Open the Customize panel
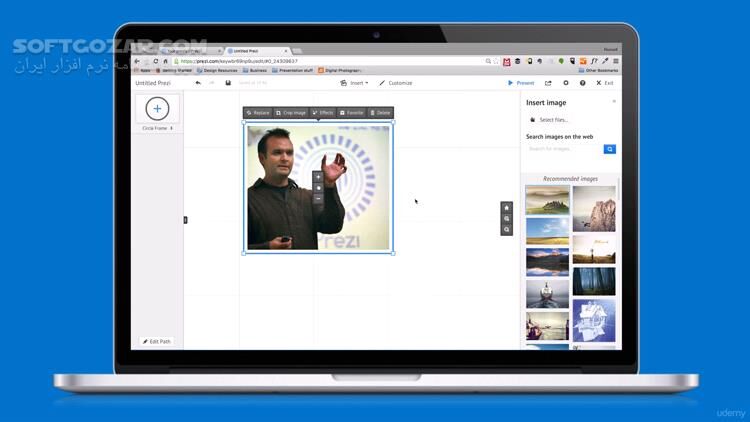 pyautogui.click(x=396, y=83)
